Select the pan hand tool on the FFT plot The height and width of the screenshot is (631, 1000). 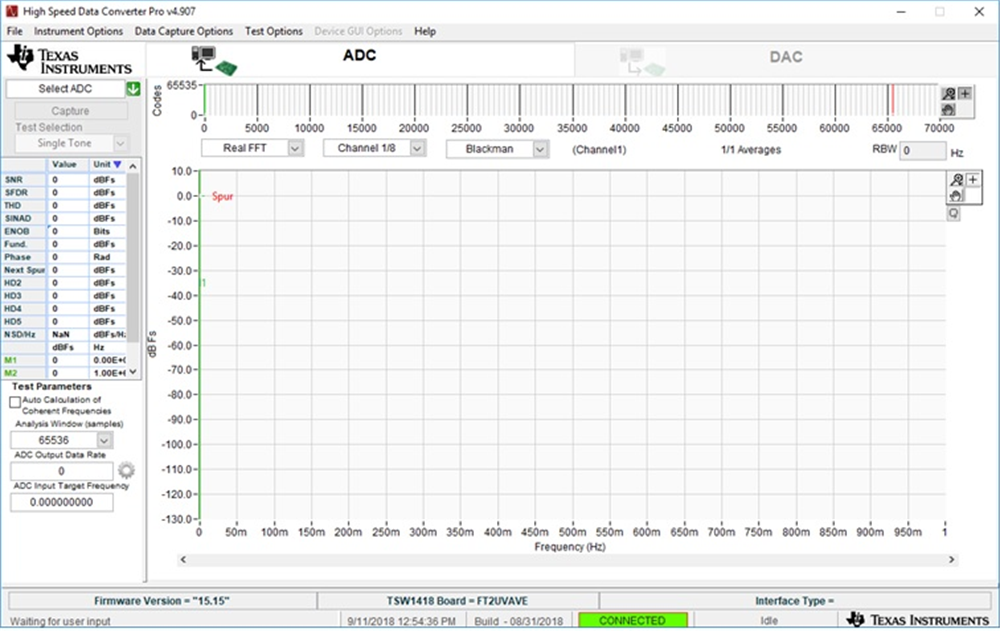tap(957, 196)
